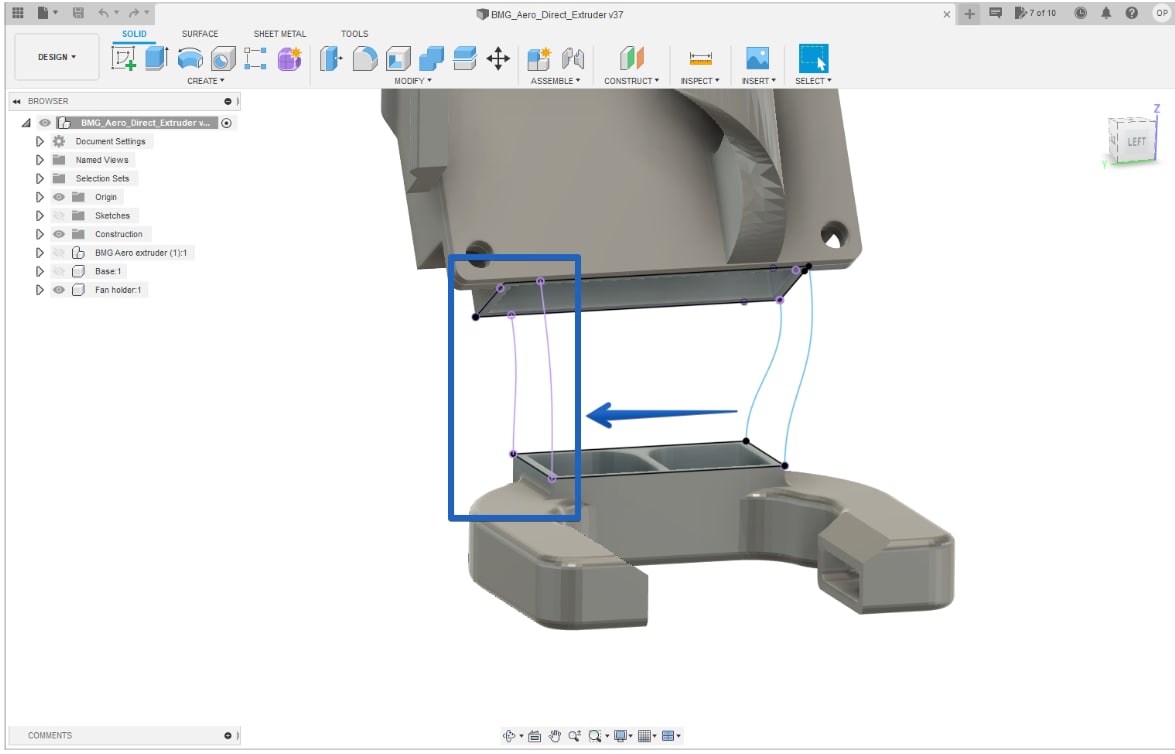Click the Insert image icon
This screenshot has width=1175, height=754.
758,58
